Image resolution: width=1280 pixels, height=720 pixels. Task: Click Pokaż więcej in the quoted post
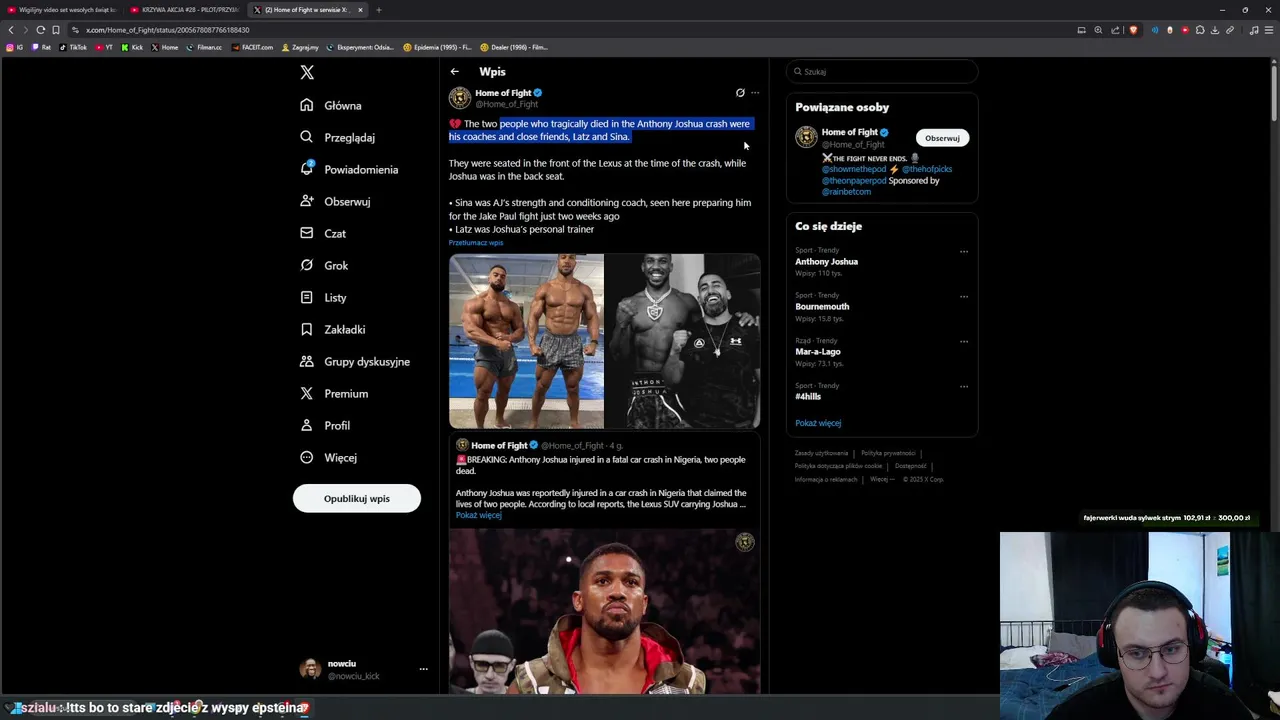pyautogui.click(x=478, y=516)
